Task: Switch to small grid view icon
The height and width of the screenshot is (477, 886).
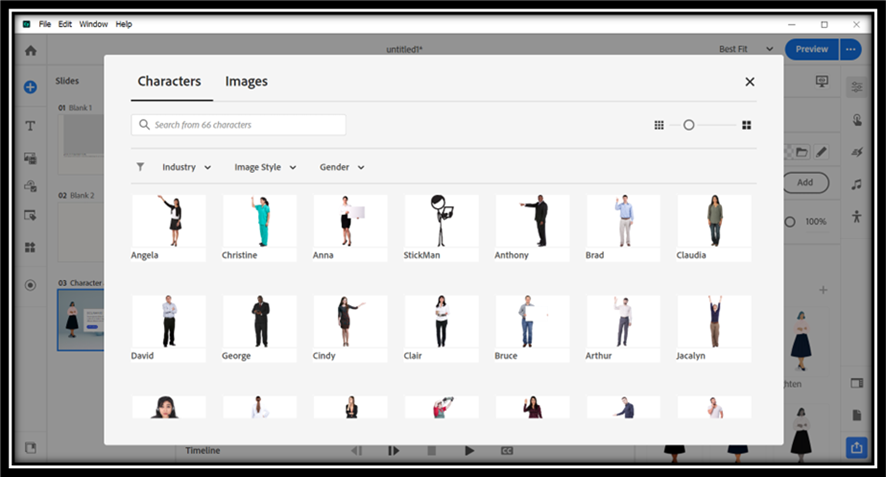Action: click(x=659, y=125)
